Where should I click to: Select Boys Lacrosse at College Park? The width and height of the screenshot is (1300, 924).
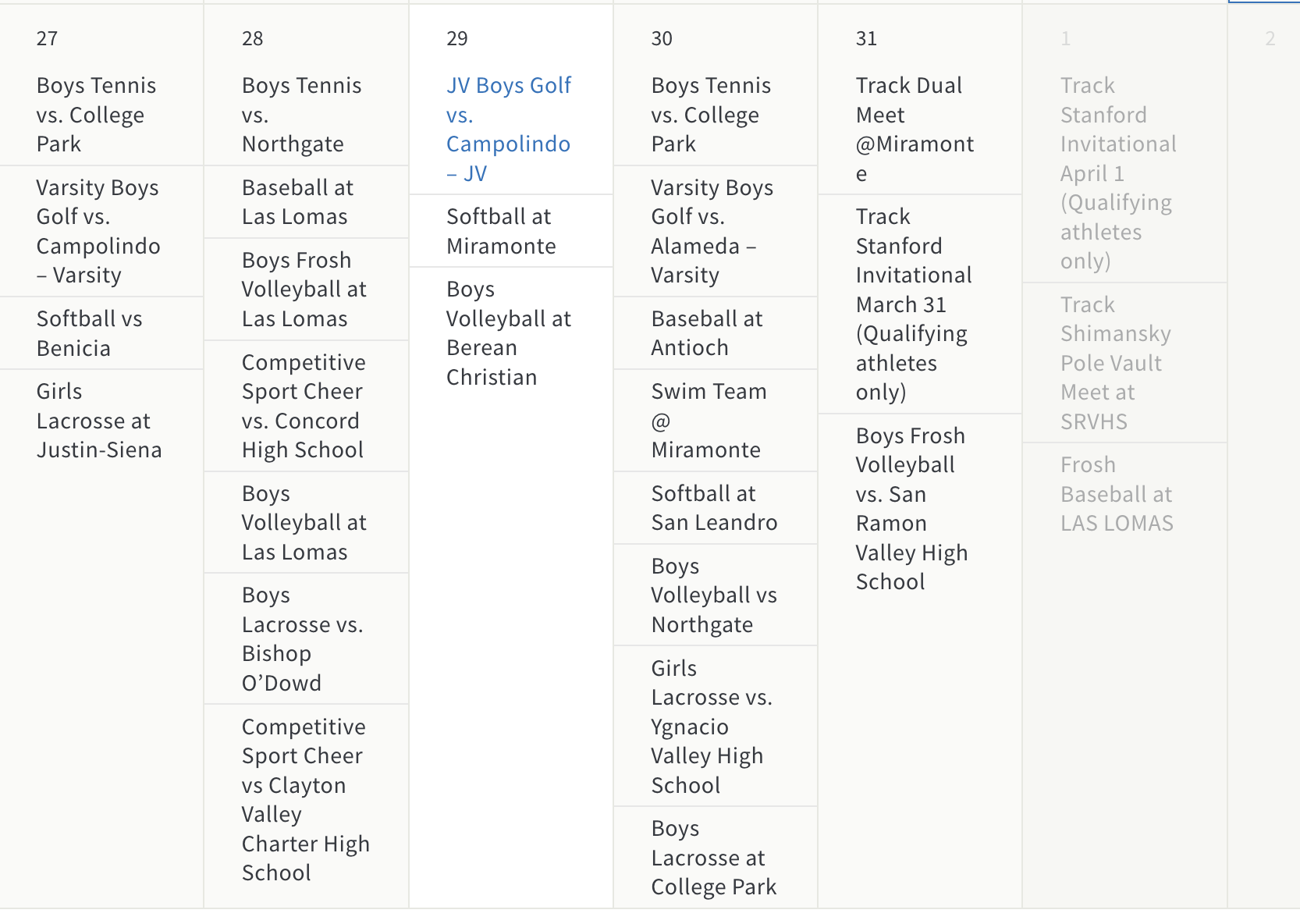click(x=713, y=858)
